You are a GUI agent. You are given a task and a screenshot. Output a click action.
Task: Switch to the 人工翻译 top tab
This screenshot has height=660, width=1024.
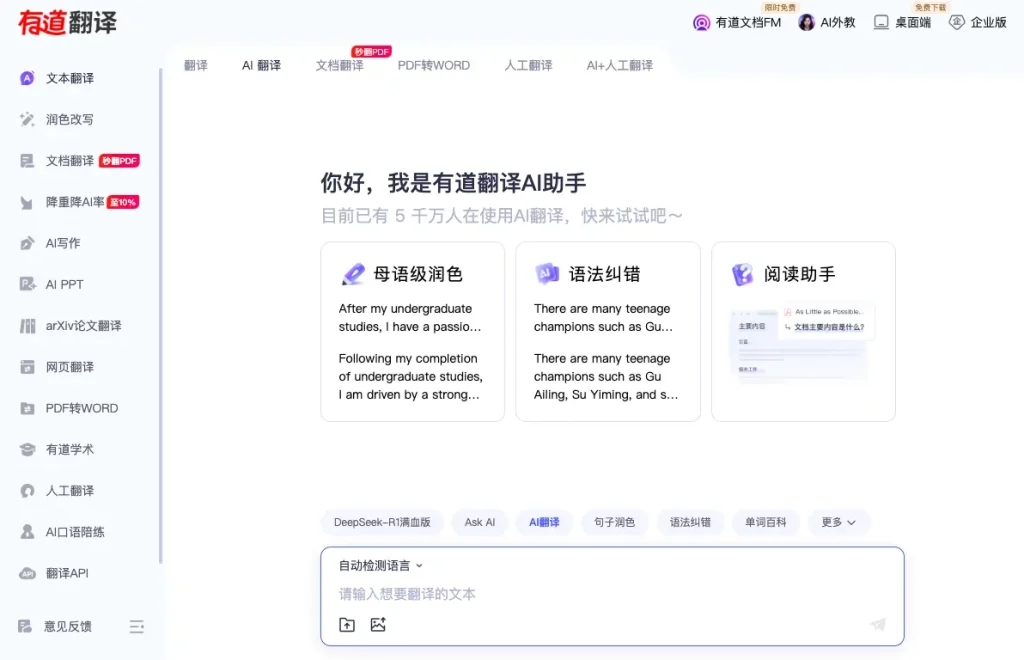(x=528, y=65)
